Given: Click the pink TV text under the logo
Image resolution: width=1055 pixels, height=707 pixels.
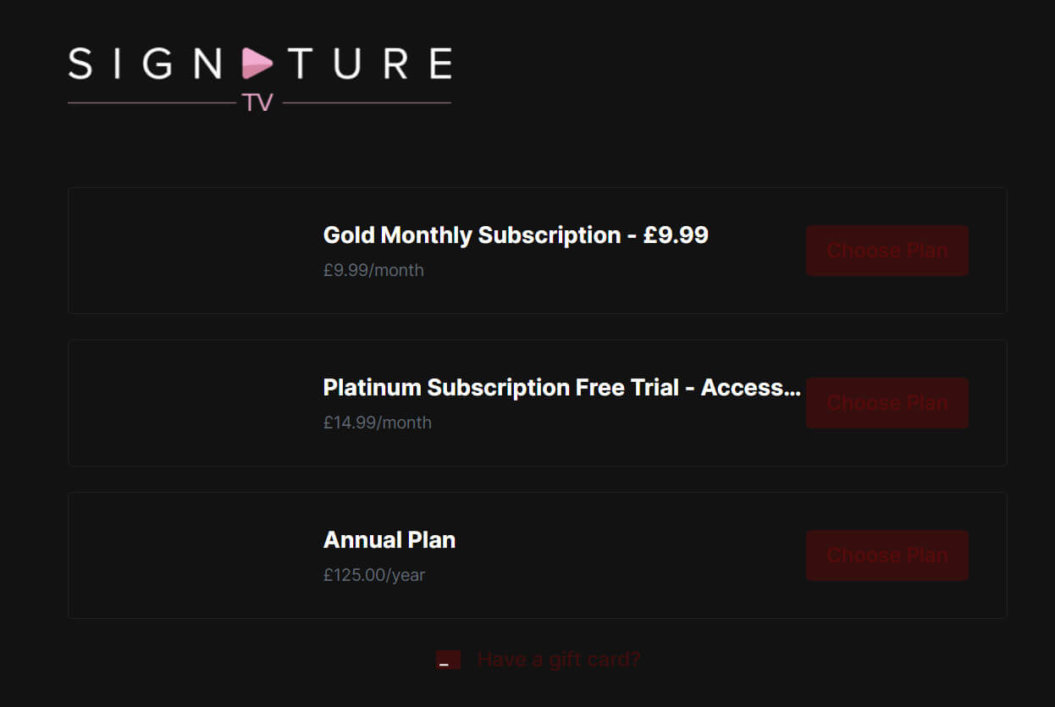Looking at the screenshot, I should (257, 103).
